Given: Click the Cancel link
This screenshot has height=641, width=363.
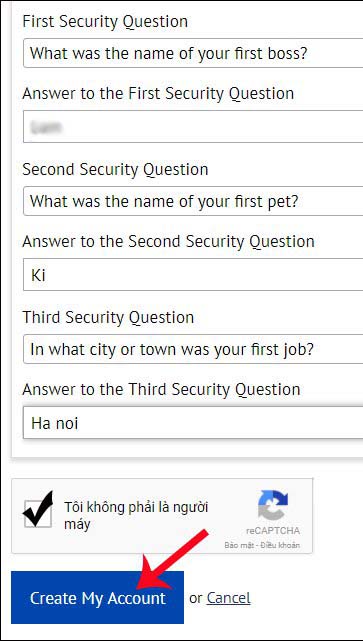Looking at the screenshot, I should (229, 598).
